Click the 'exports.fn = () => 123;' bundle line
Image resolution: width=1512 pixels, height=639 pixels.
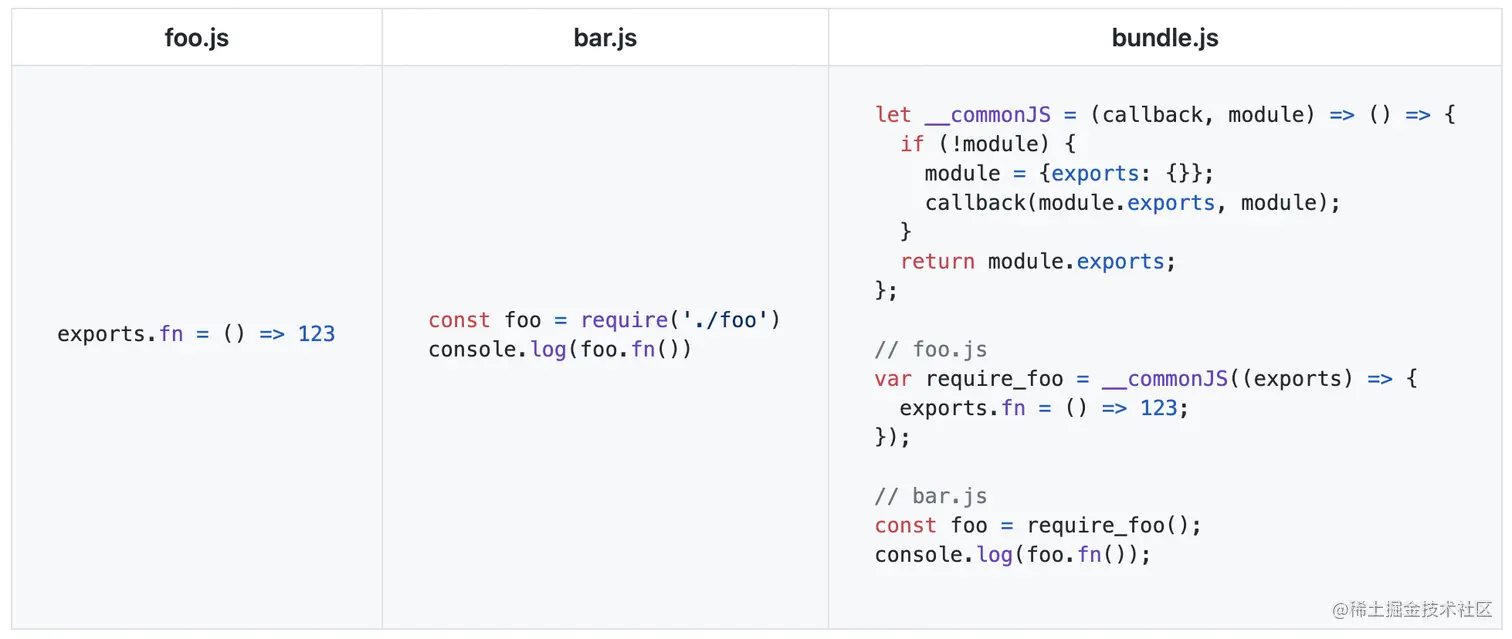[x=1044, y=408]
